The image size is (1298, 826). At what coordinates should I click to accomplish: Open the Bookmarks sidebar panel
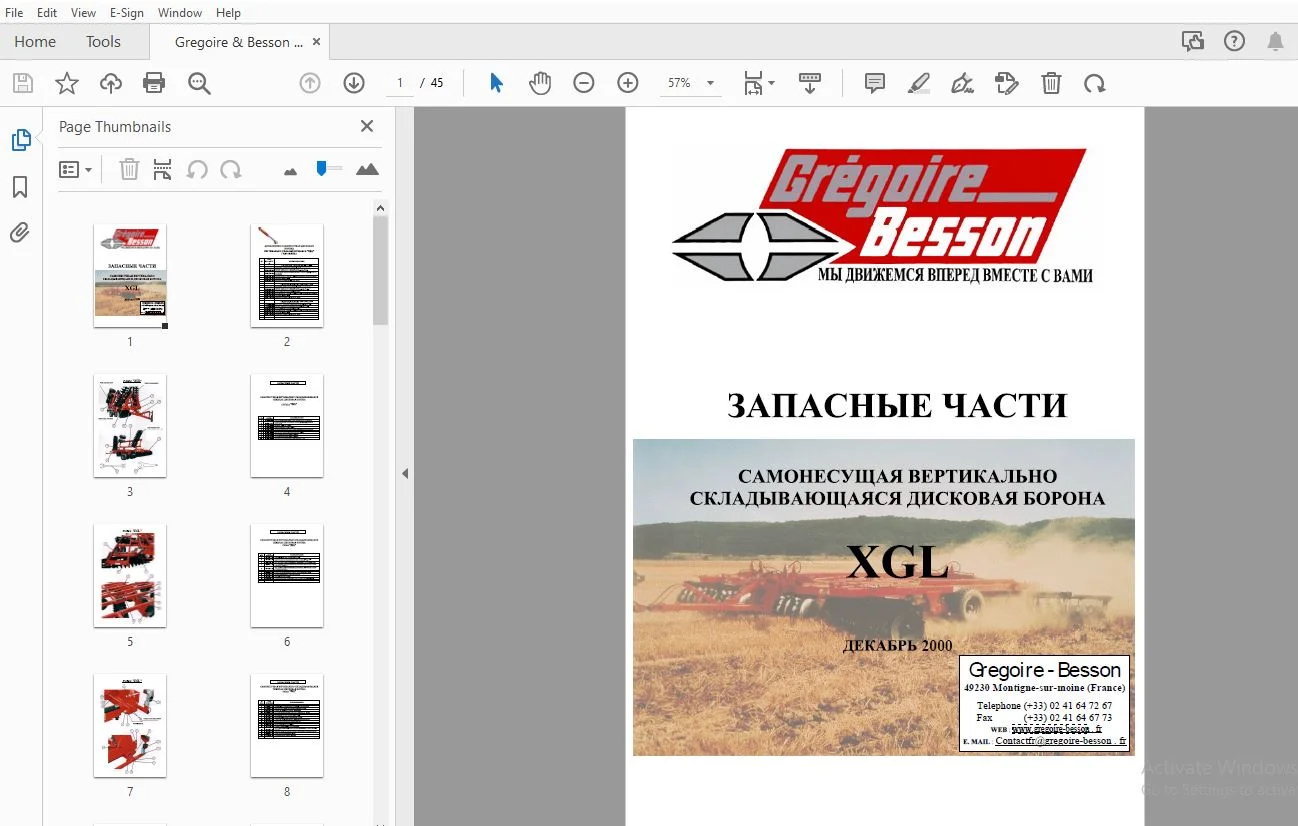[x=20, y=187]
